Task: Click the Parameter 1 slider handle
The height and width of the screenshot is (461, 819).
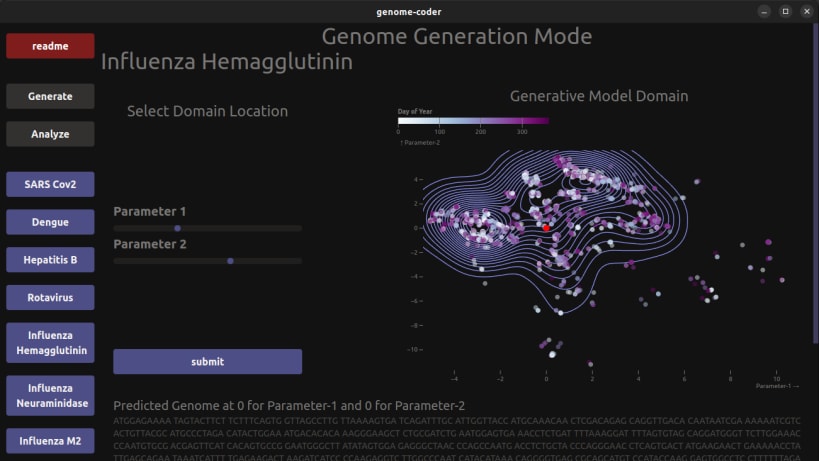Action: (x=178, y=228)
